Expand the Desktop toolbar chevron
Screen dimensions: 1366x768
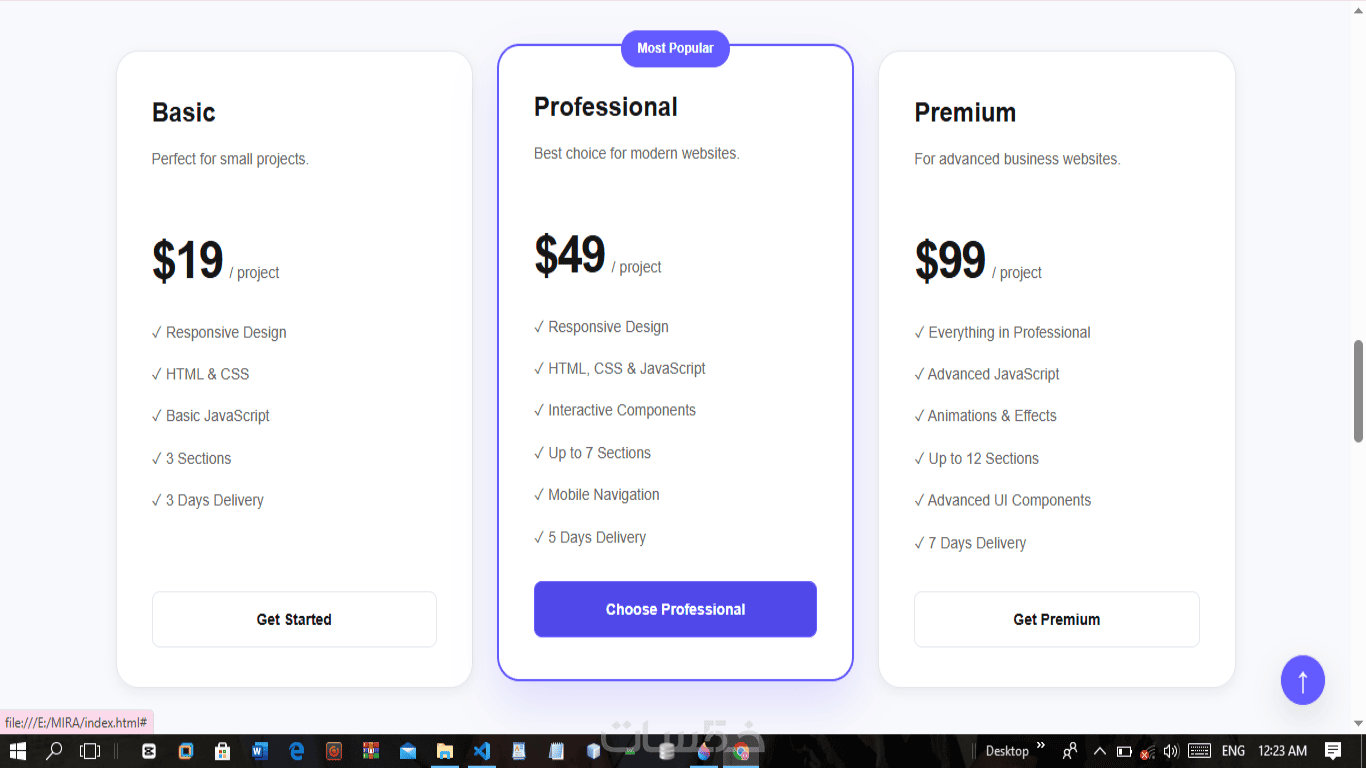pyautogui.click(x=1040, y=746)
